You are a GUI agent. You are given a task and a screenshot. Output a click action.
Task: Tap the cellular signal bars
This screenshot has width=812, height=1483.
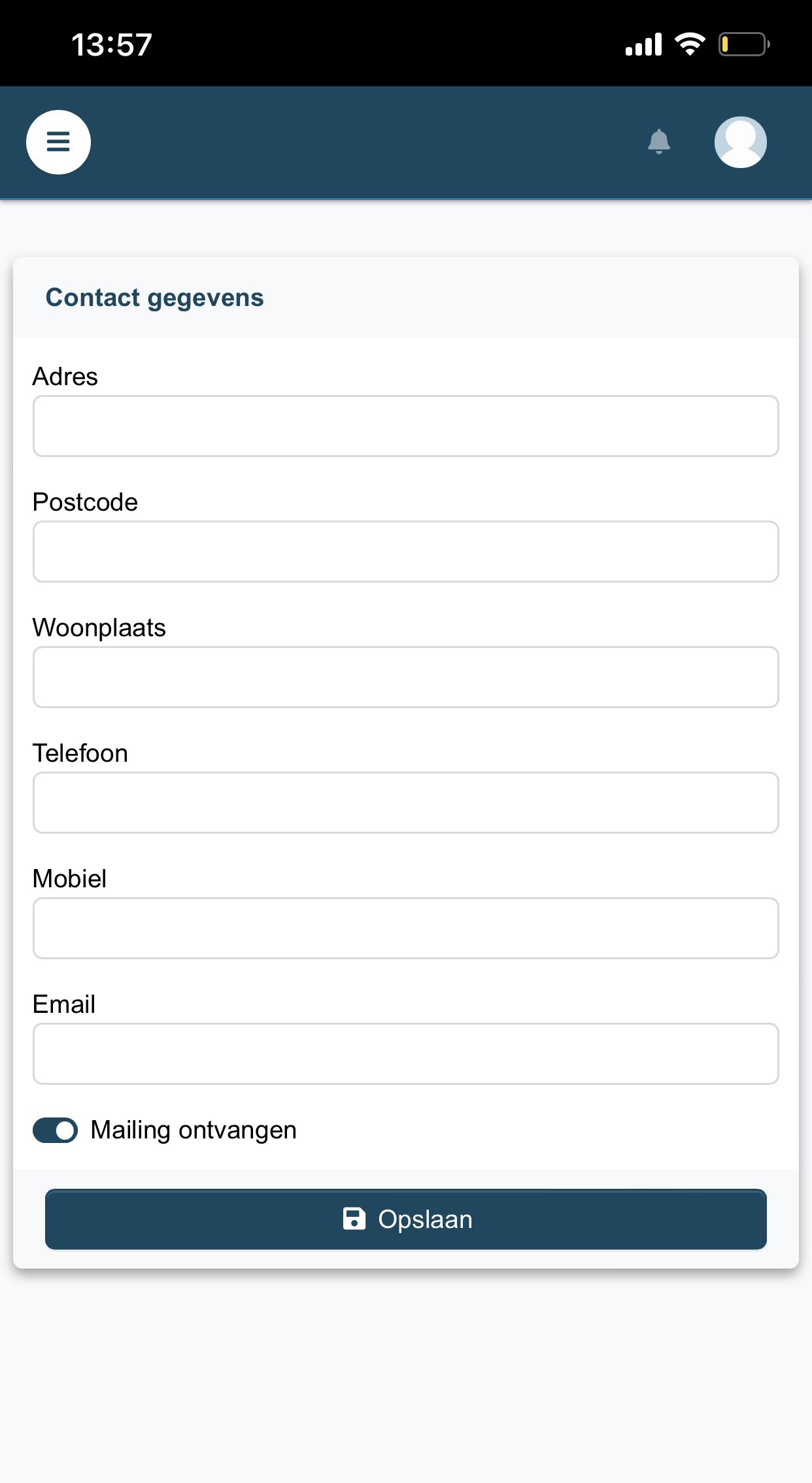[x=643, y=44]
